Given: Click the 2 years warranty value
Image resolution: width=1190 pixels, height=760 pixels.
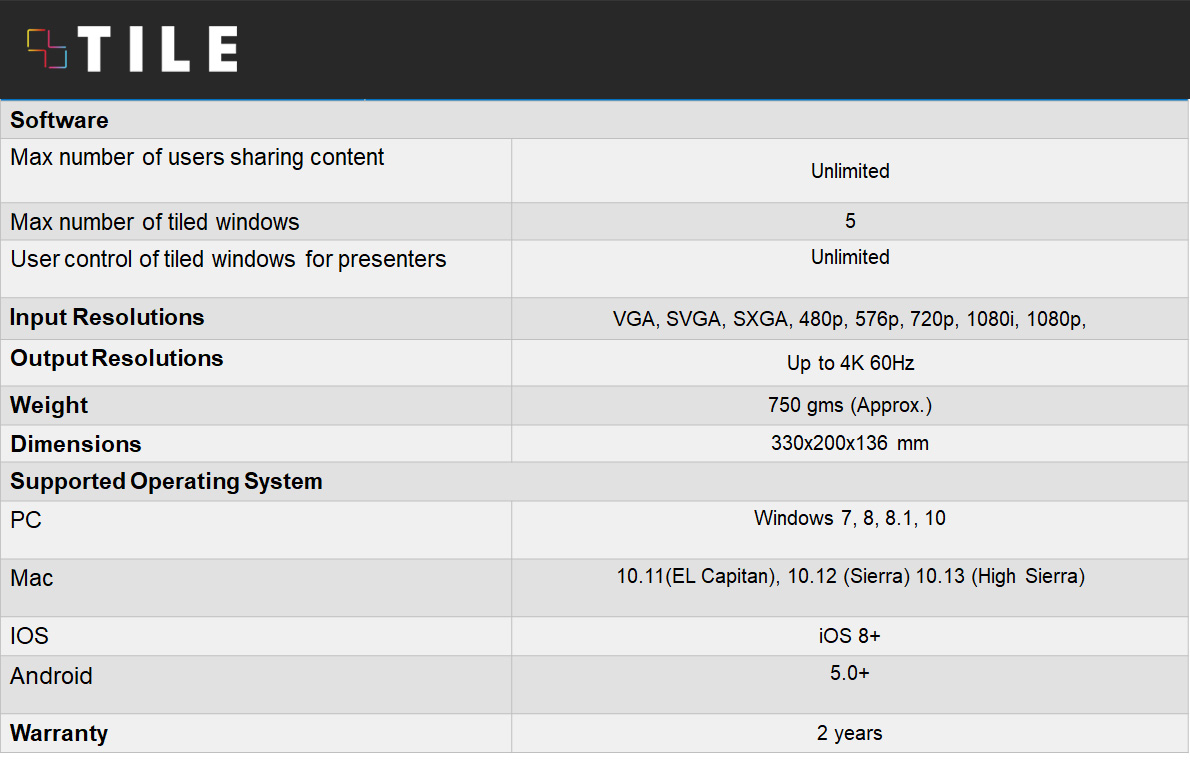Looking at the screenshot, I should [x=850, y=733].
